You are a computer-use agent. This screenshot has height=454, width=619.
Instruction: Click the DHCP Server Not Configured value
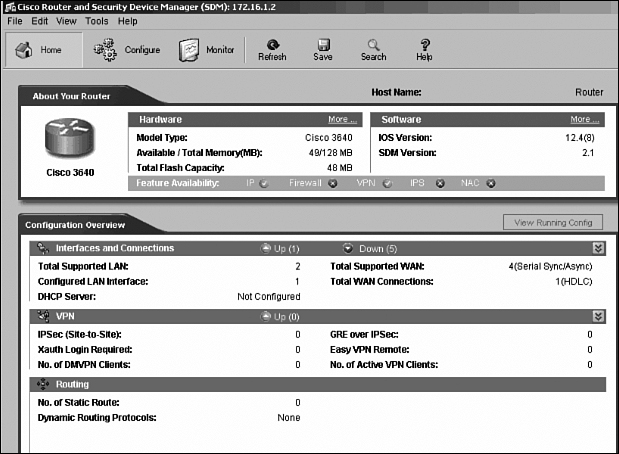pyautogui.click(x=269, y=296)
